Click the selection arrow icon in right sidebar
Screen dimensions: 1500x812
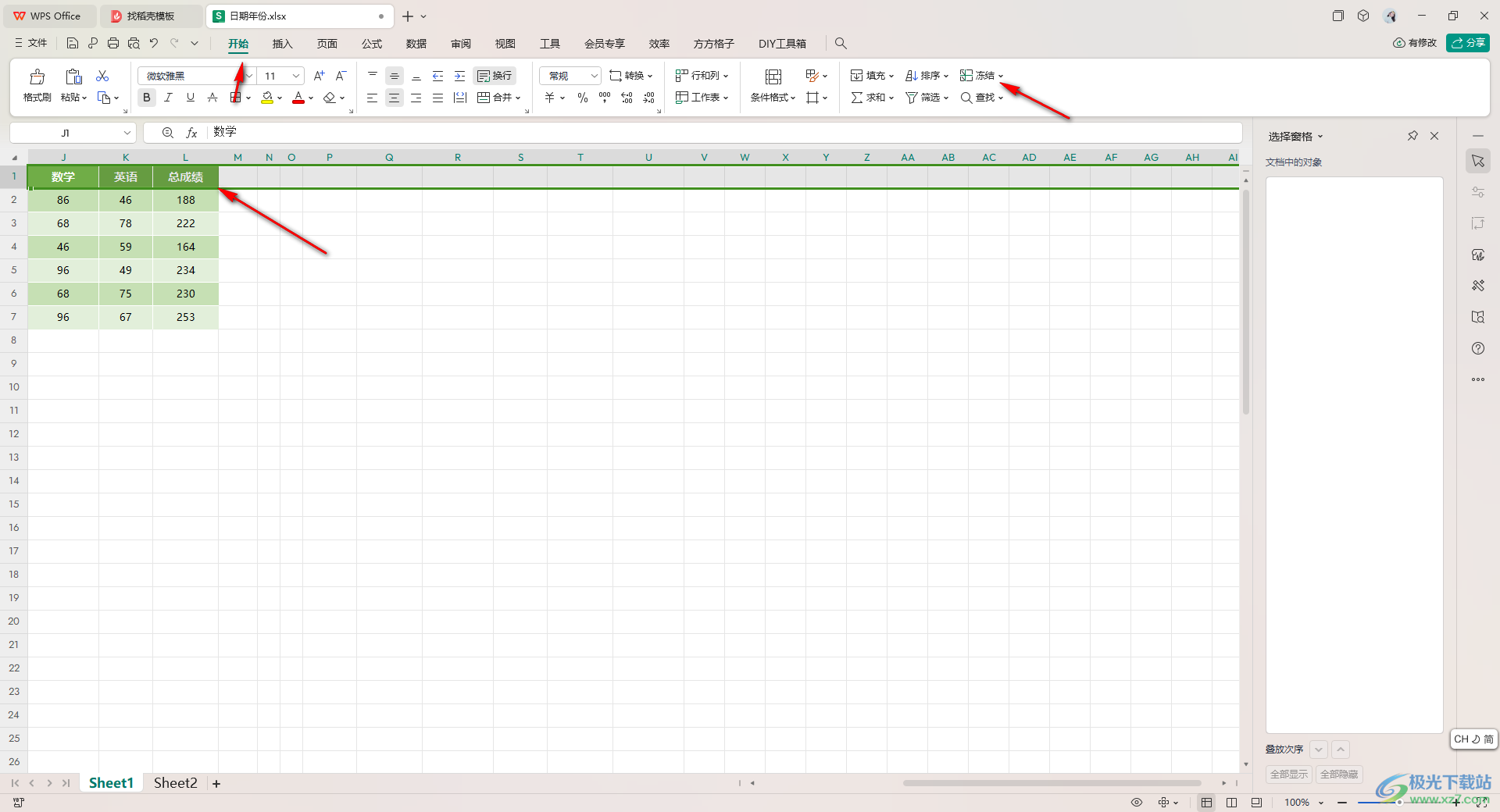1478,161
